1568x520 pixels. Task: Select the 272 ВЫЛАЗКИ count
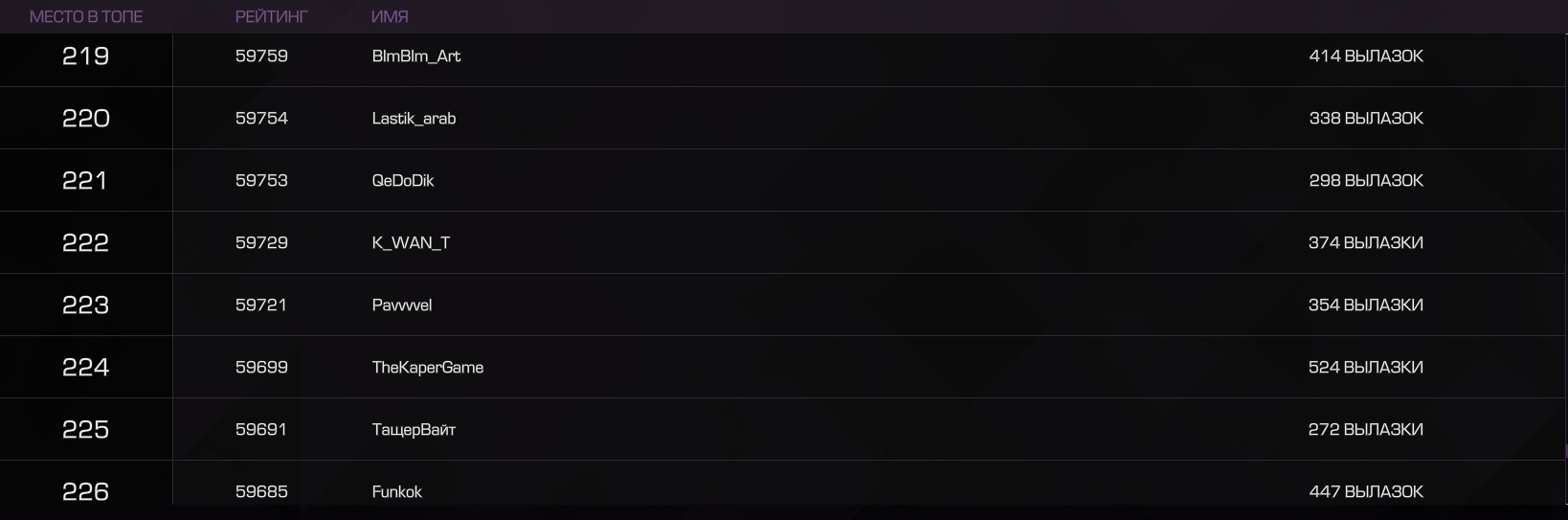coord(1366,430)
